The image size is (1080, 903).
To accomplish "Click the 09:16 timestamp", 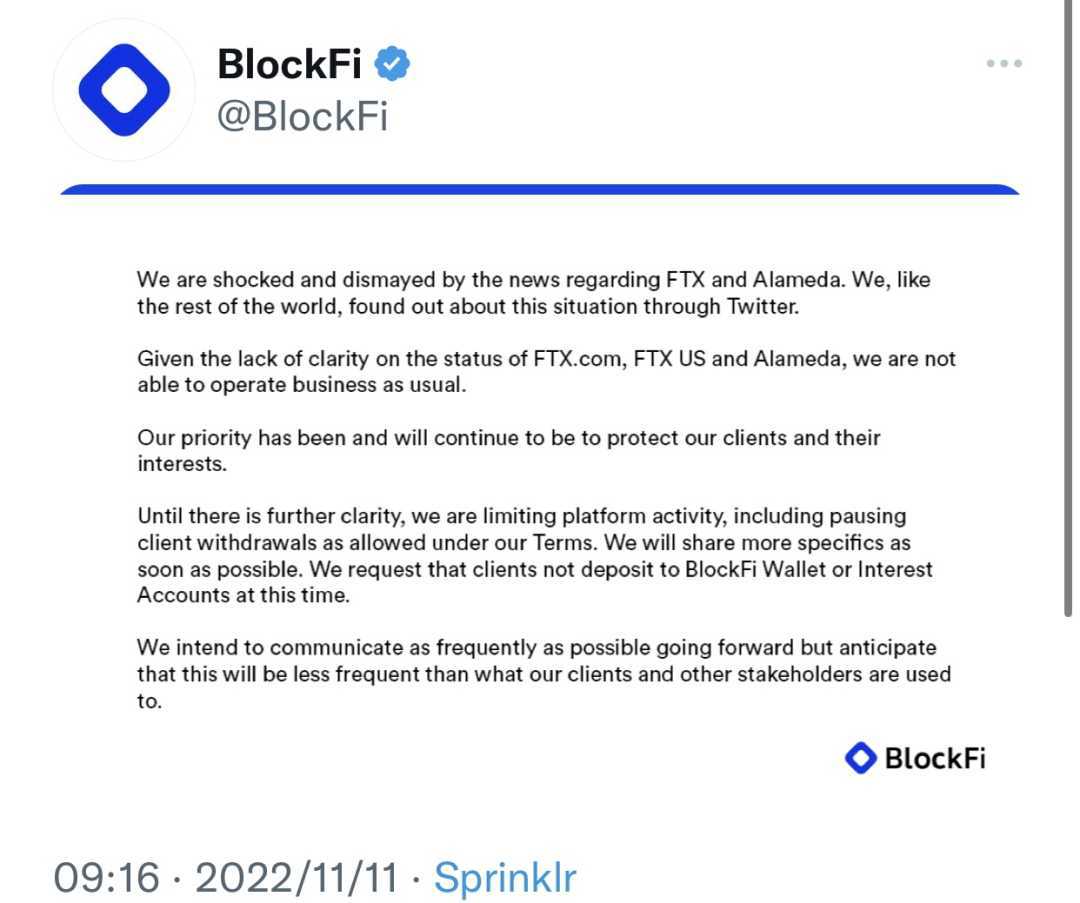I will point(106,878).
